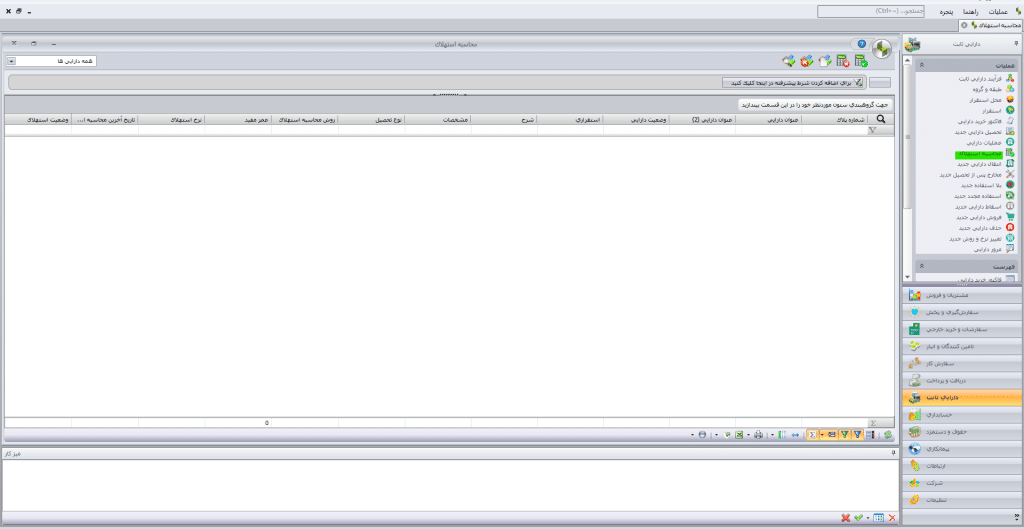Click the calculator with red mark toolbar icon
The height and width of the screenshot is (529, 1024).
click(x=843, y=61)
